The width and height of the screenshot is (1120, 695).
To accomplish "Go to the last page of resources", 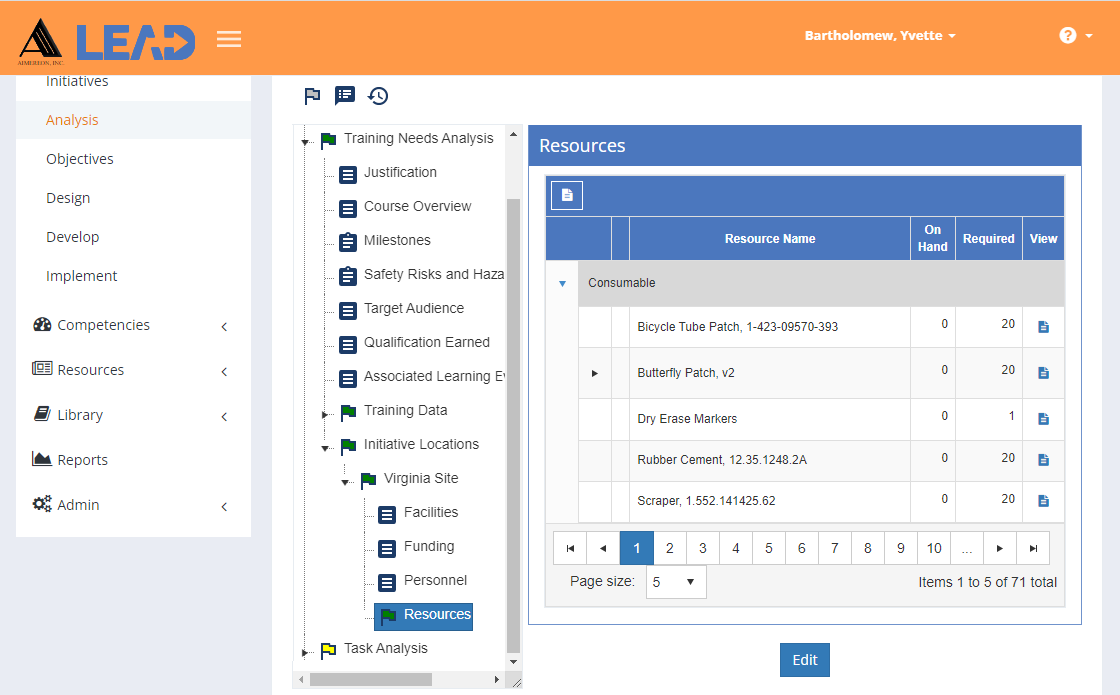I will [1033, 548].
